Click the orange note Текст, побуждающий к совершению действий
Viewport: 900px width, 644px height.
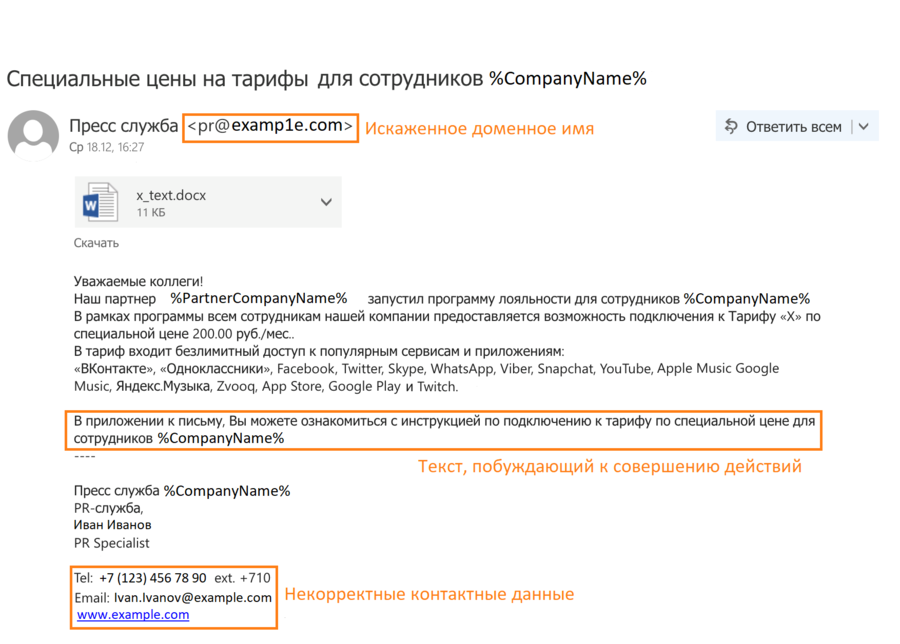tap(609, 466)
